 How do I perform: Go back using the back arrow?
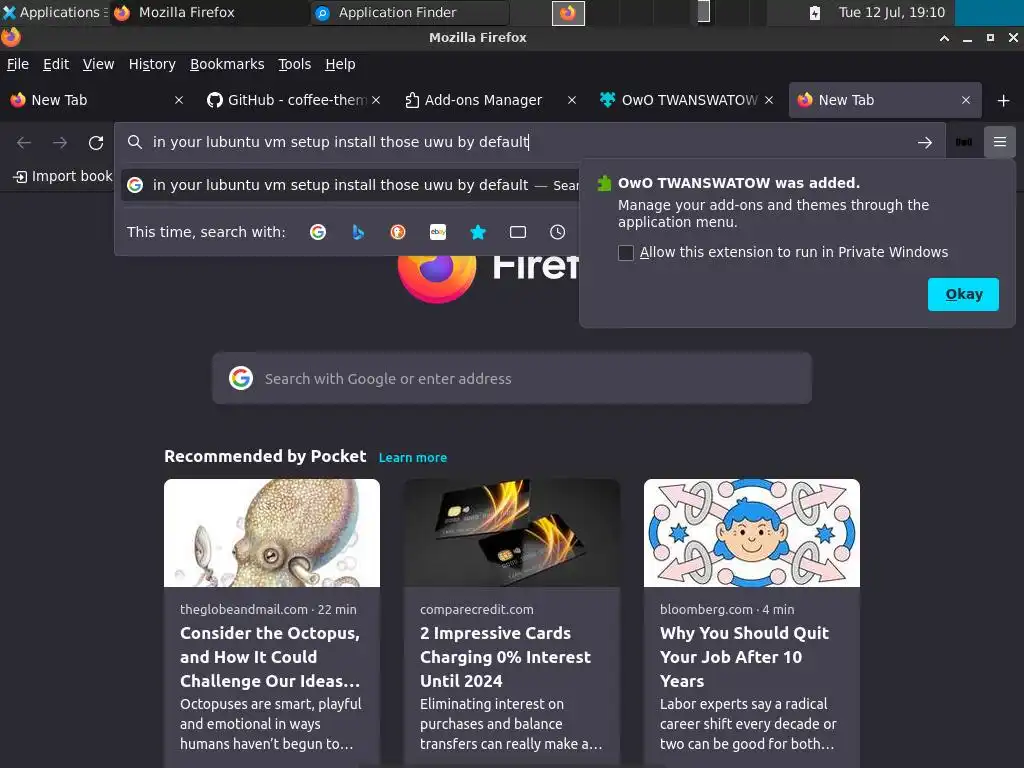tap(24, 142)
